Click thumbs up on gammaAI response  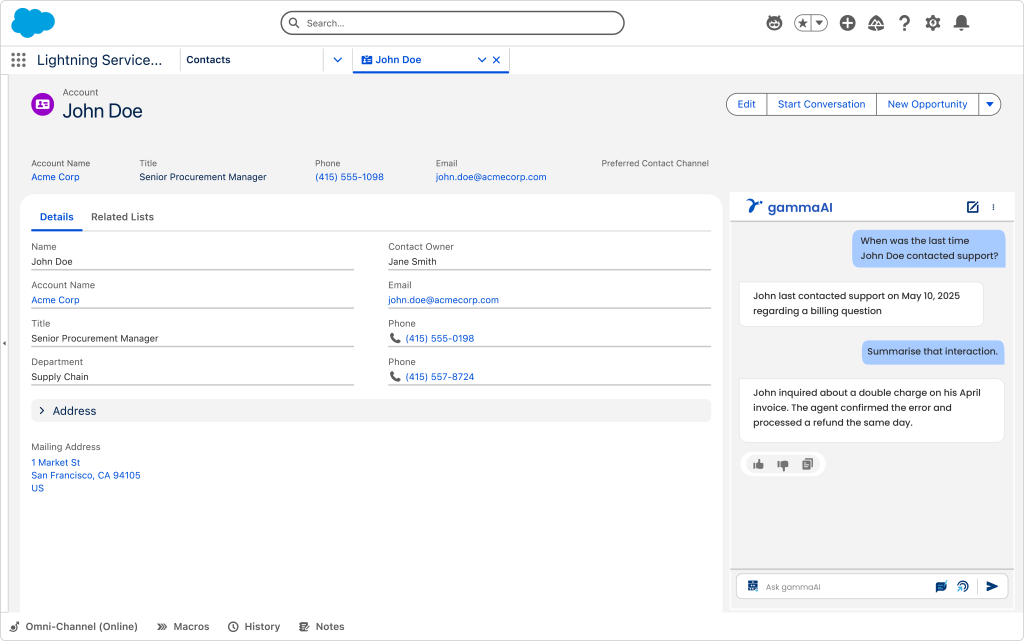tap(758, 464)
